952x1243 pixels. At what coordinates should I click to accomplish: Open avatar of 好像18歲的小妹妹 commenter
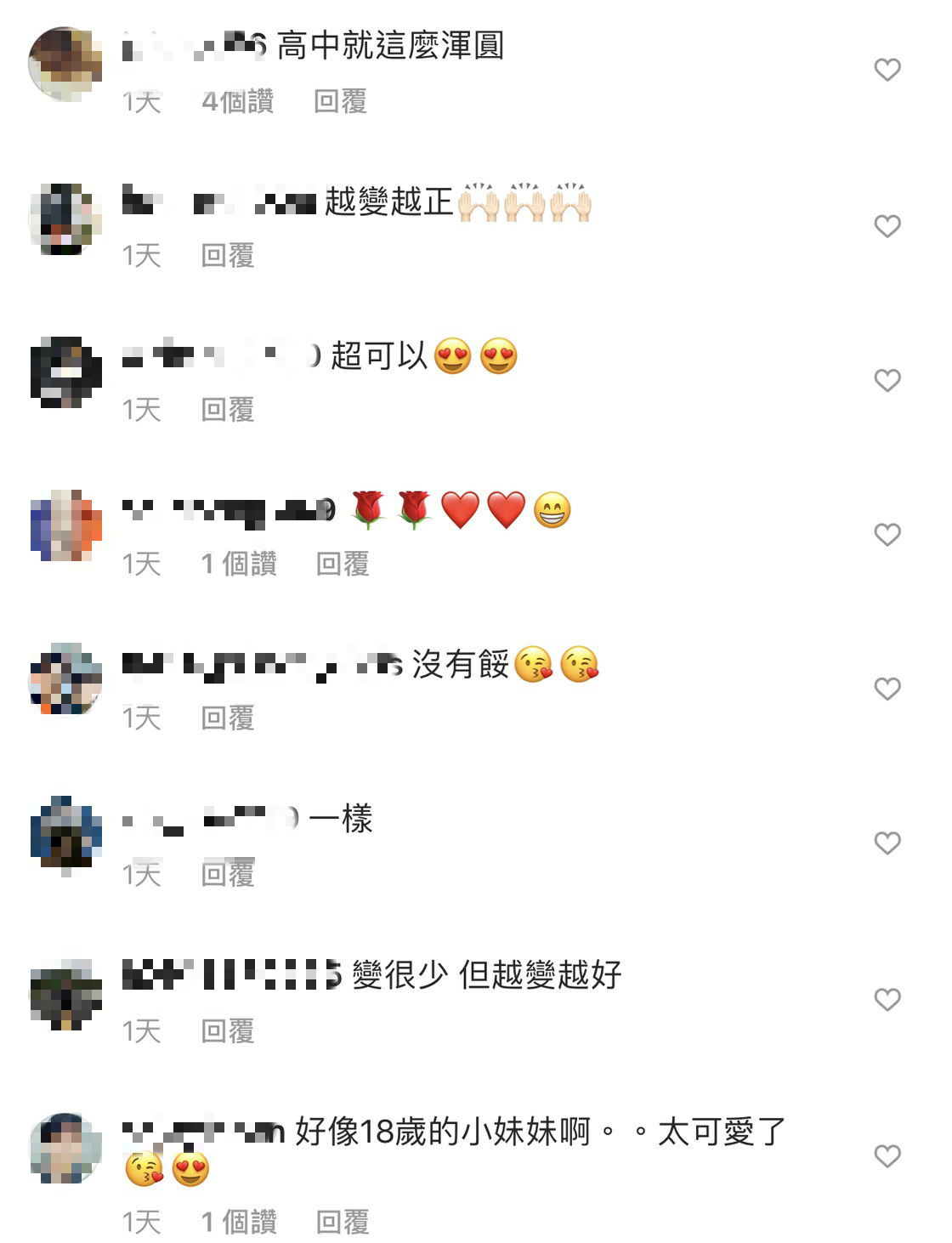tap(65, 1149)
